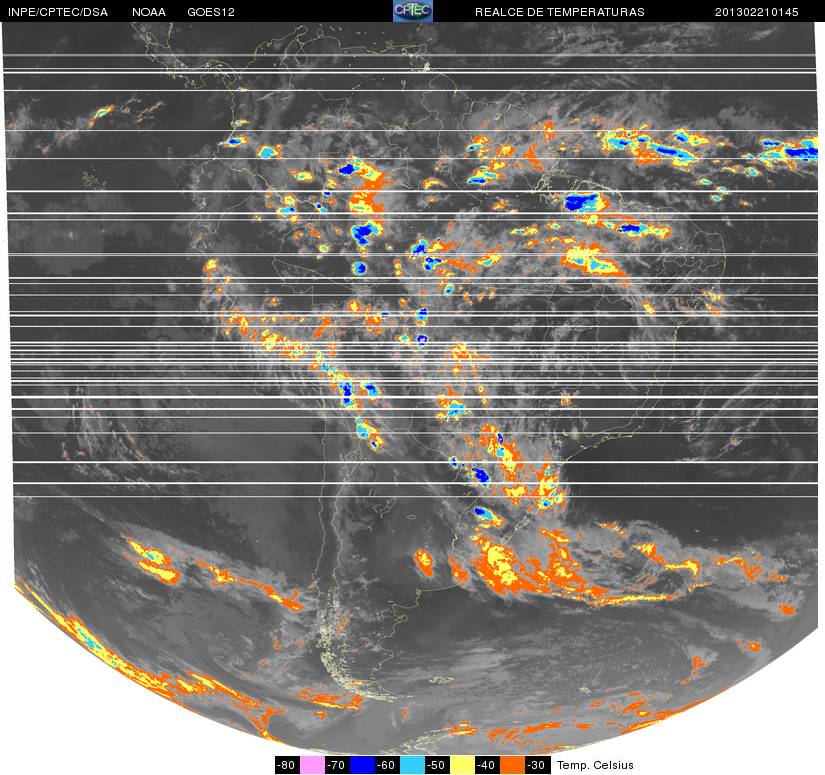Select the yellow -50 to -40 legend swatch

click(463, 765)
